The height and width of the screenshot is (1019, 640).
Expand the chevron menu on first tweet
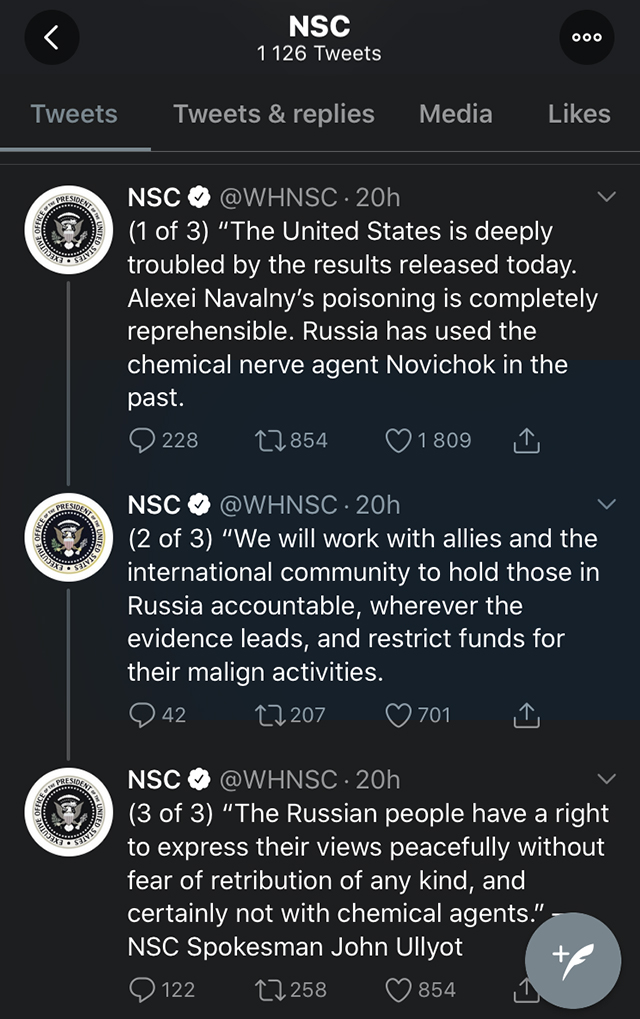(x=606, y=196)
